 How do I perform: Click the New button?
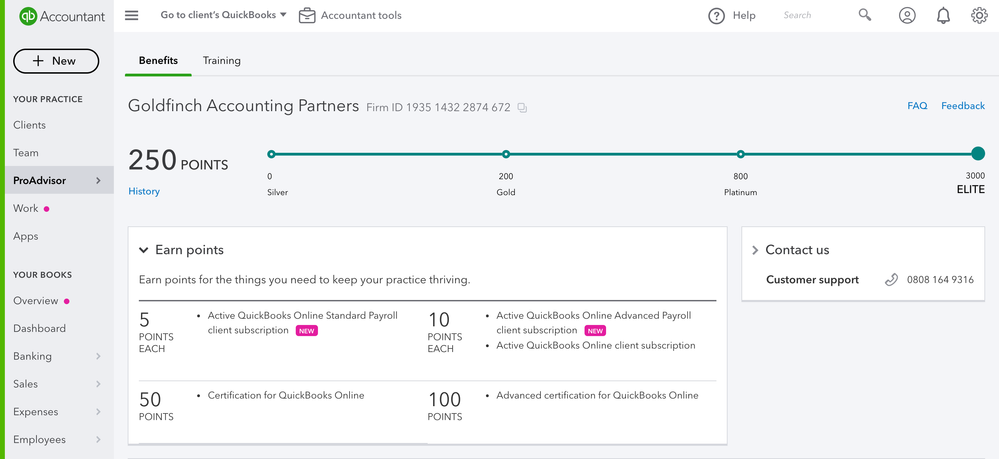[56, 61]
